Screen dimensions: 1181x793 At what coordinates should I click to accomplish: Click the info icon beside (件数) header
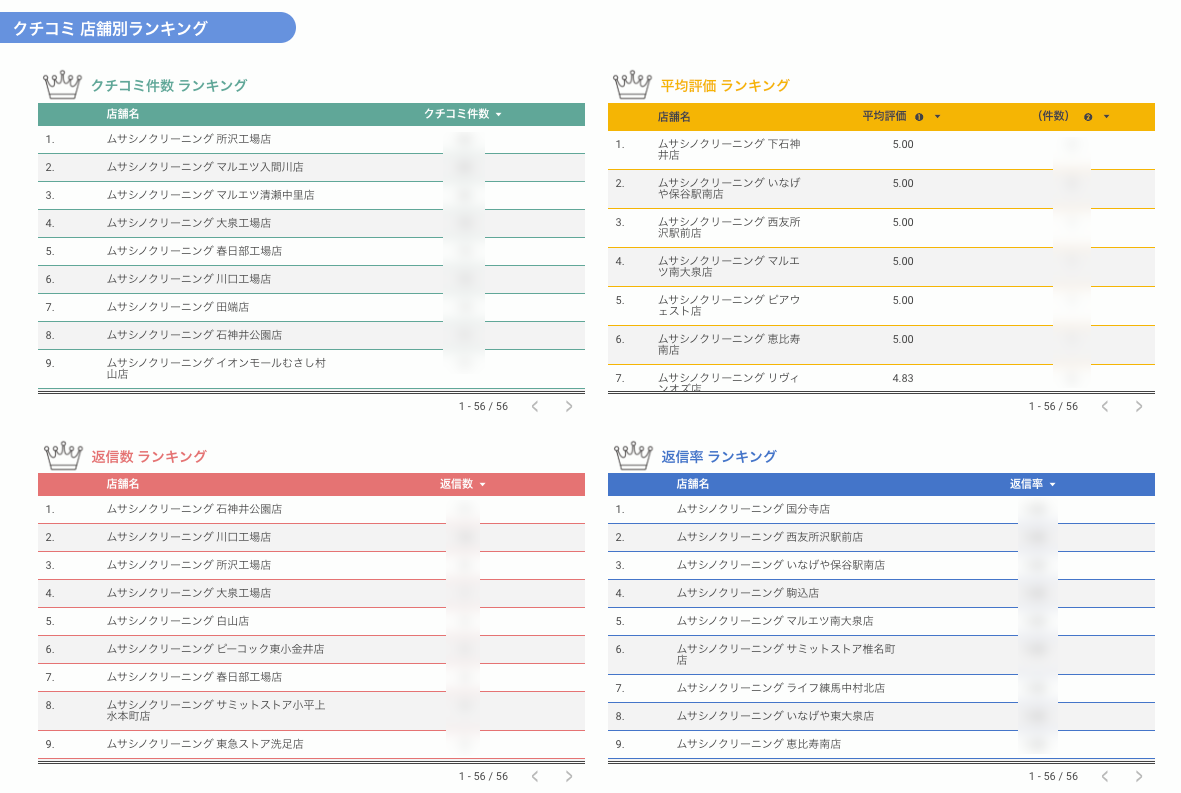click(1088, 117)
